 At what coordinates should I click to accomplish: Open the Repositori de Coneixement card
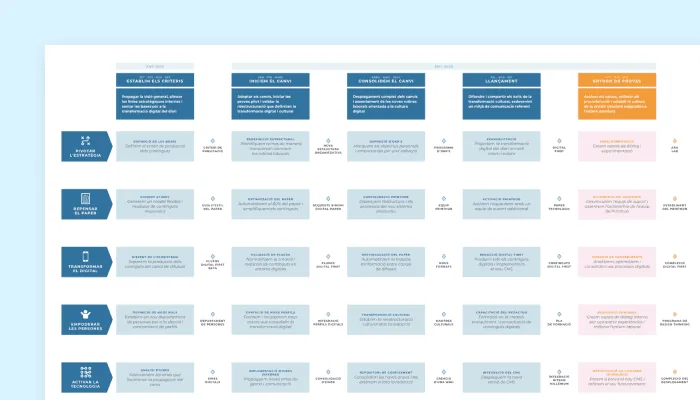(x=386, y=377)
